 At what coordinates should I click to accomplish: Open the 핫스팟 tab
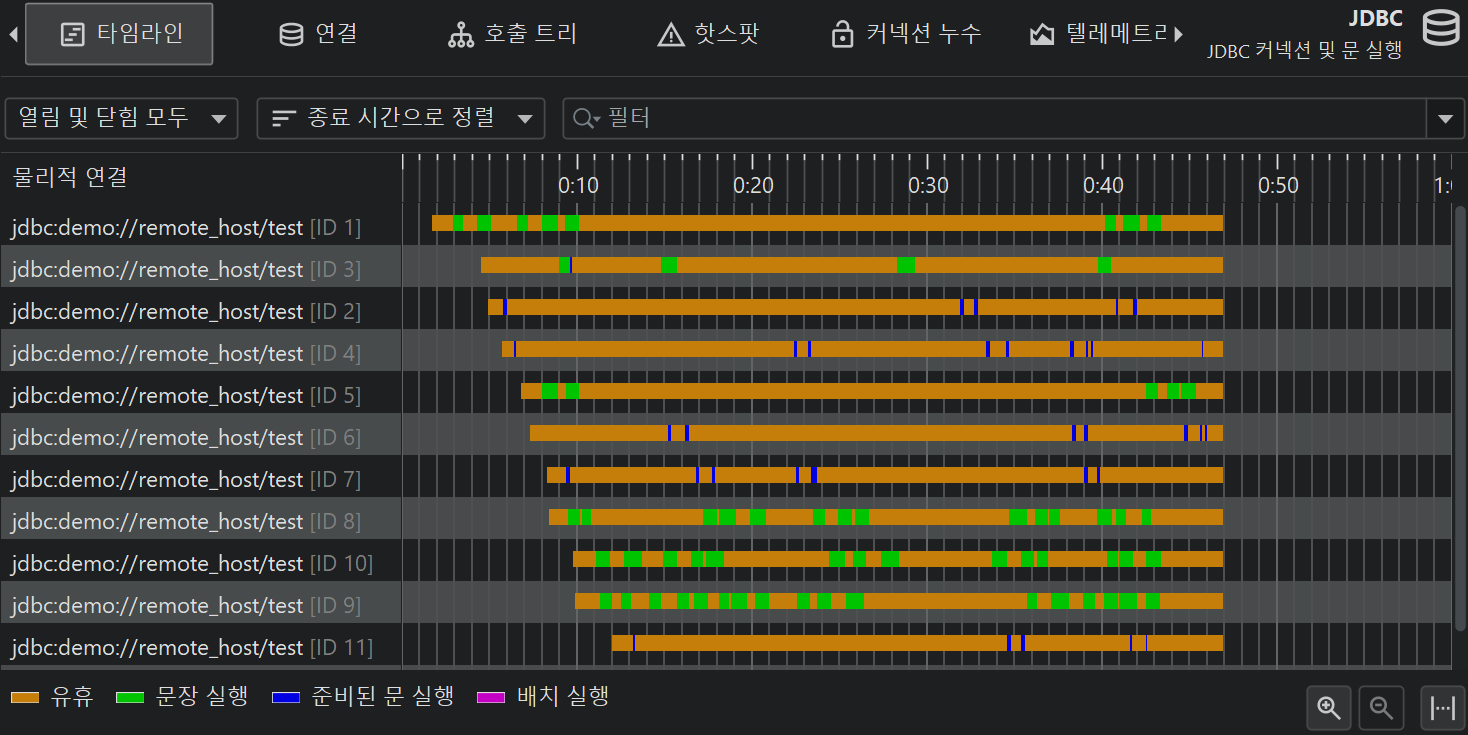(708, 34)
